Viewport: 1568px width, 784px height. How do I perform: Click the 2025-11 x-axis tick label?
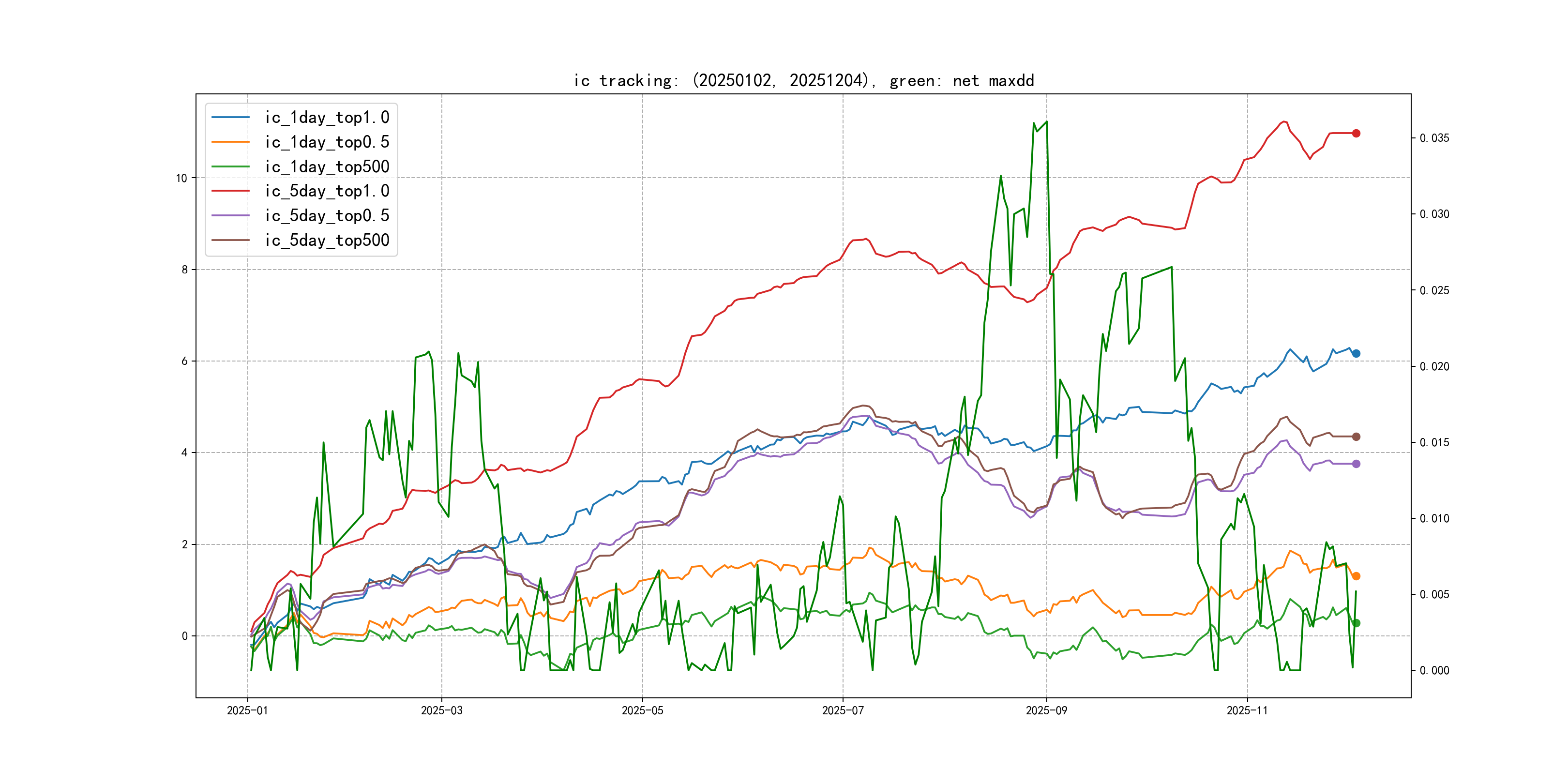point(1247,710)
